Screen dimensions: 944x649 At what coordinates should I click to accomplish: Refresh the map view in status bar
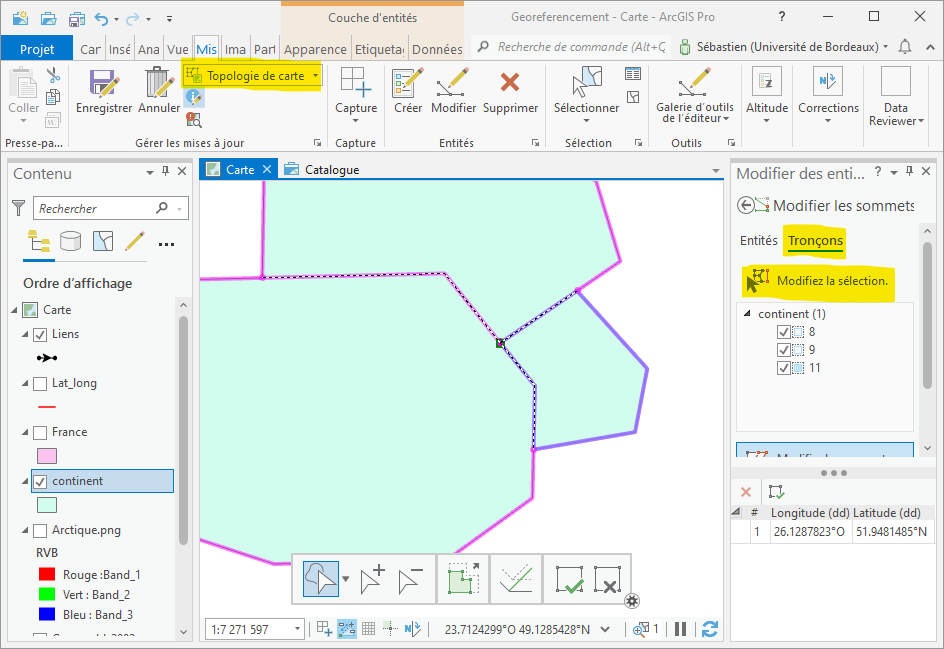[709, 629]
